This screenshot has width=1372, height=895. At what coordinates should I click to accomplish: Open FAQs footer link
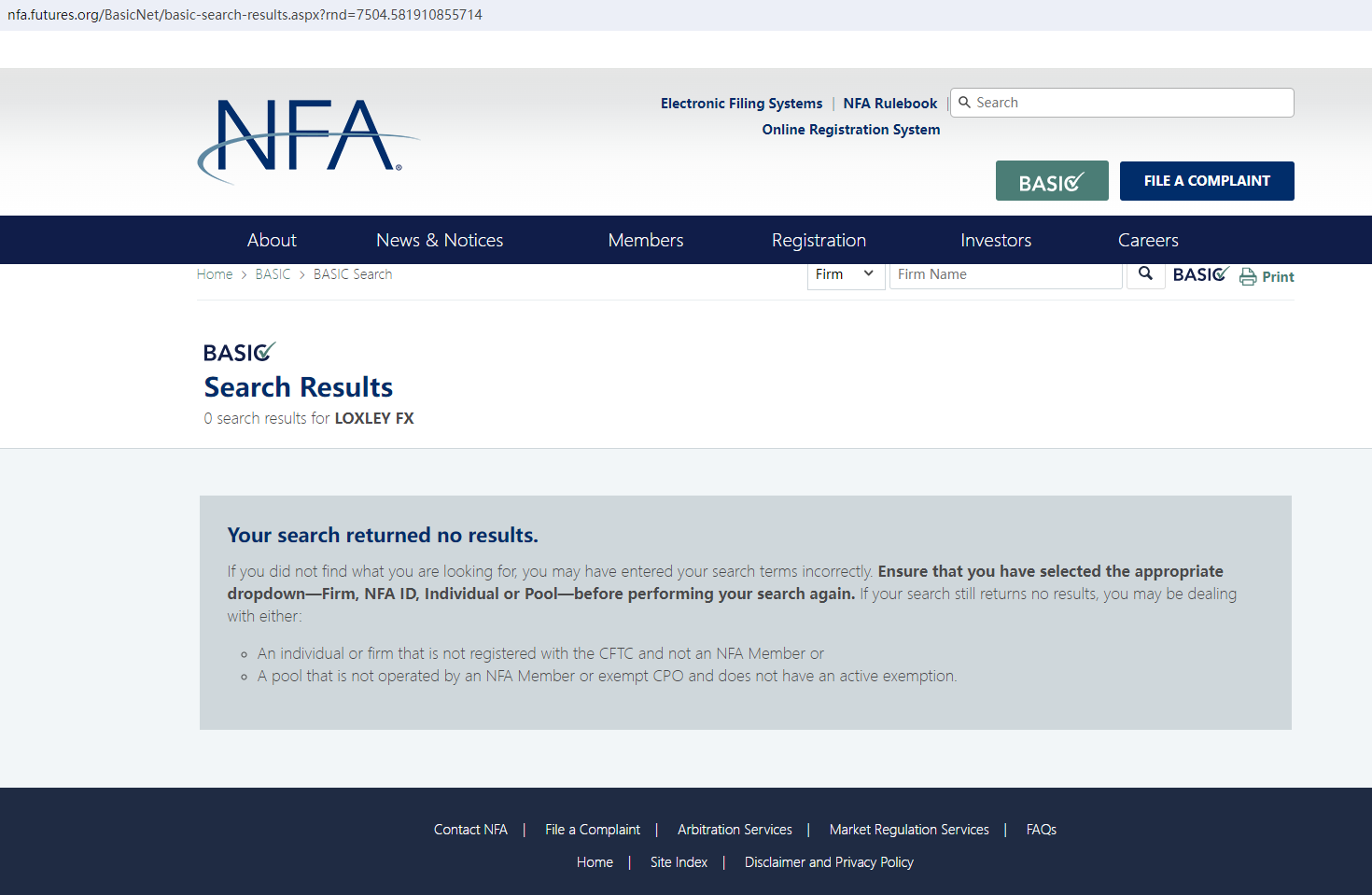1042,830
